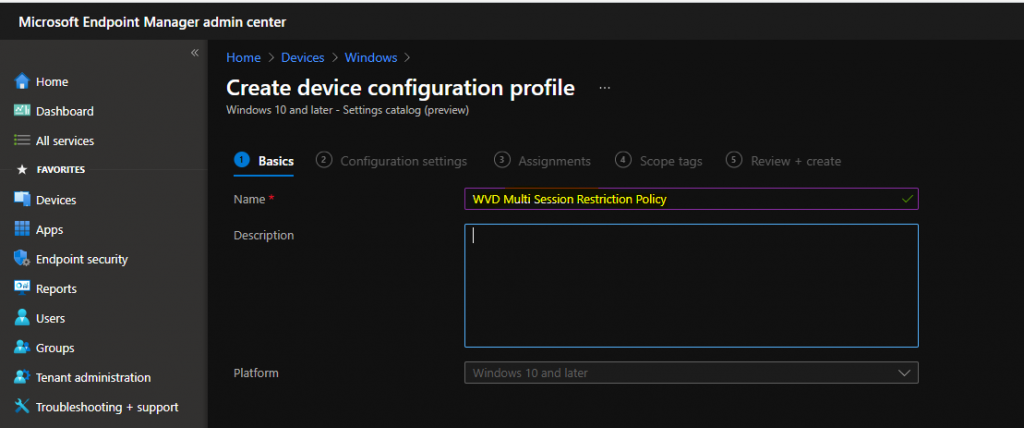Select the Configuration settings step tab
The image size is (1024, 428).
(x=392, y=161)
